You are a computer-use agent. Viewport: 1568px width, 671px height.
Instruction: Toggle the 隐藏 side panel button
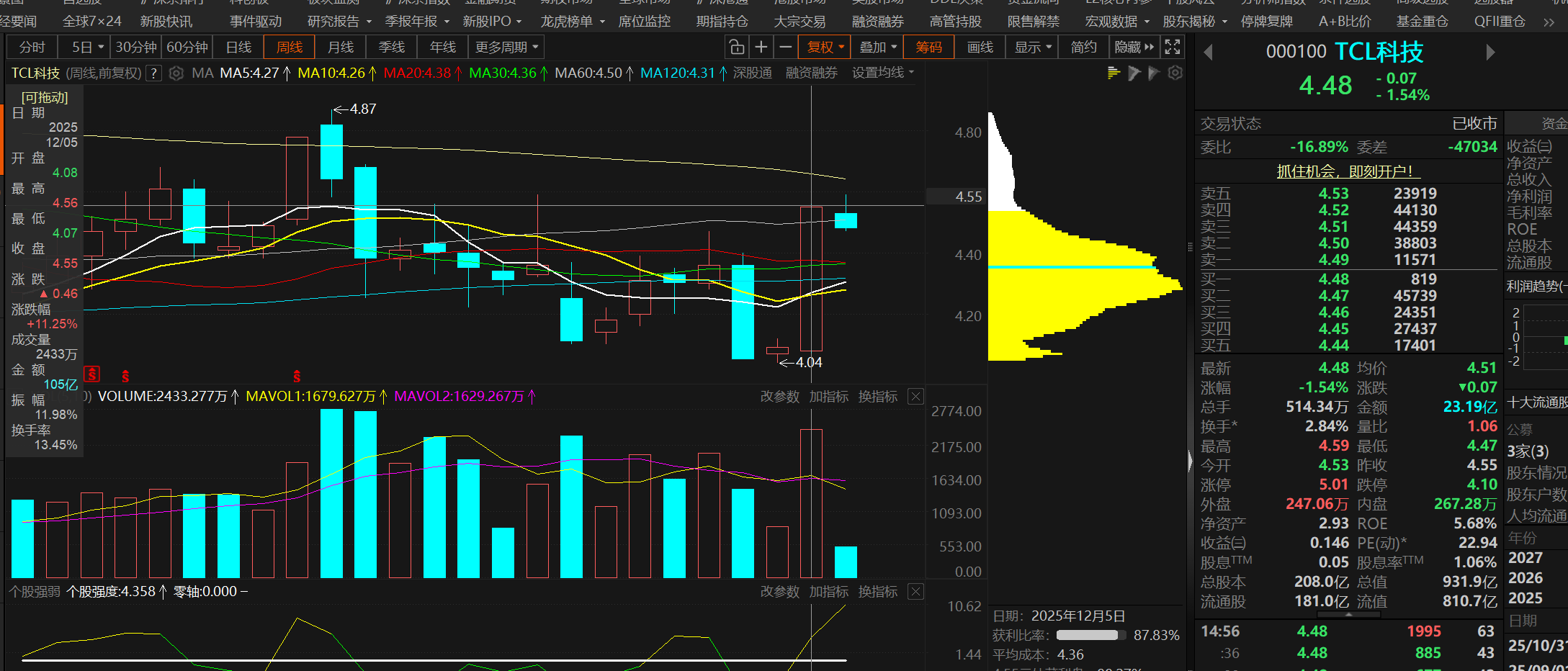(1134, 48)
